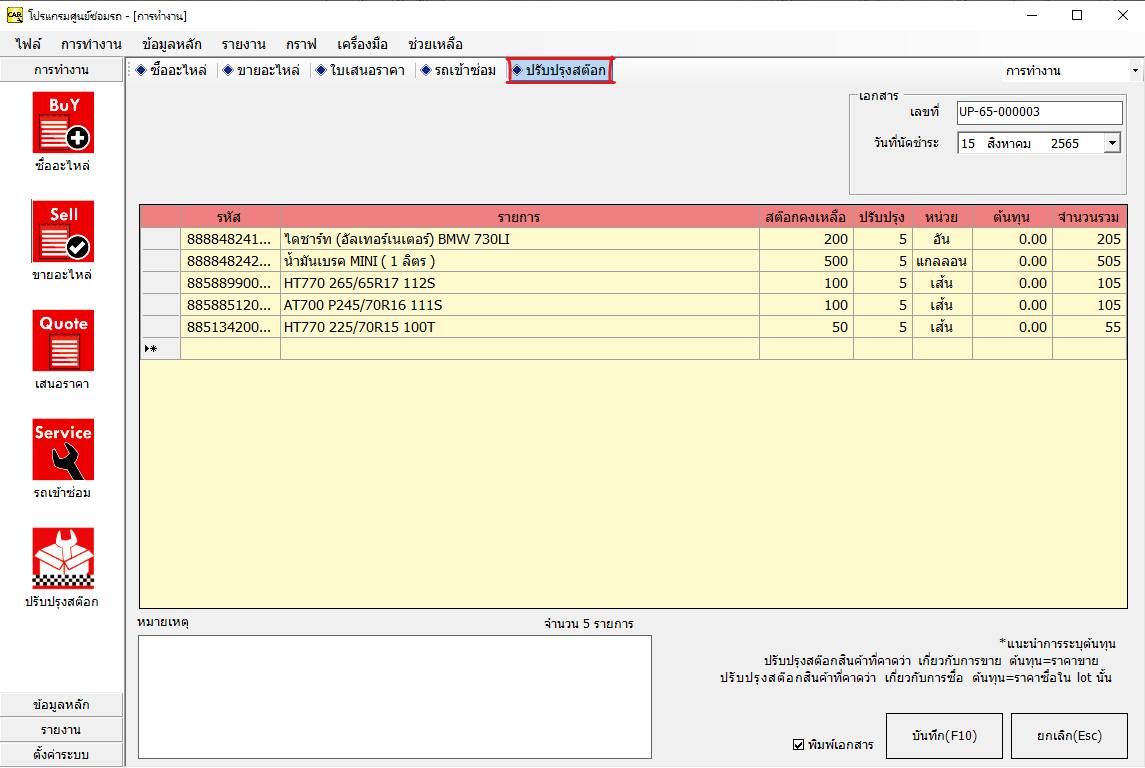Open the ไฟล์ menu
Screen dimensions: 1145x768
click(x=28, y=44)
